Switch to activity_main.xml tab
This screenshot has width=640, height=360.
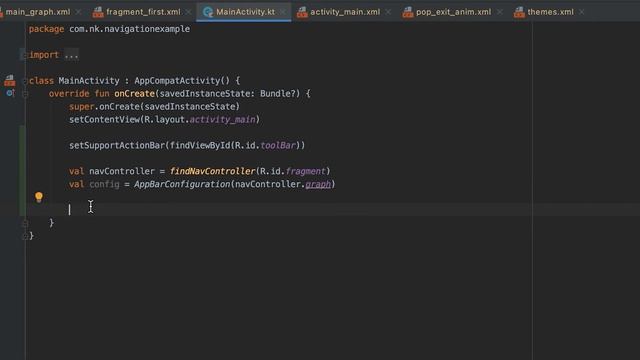point(345,12)
